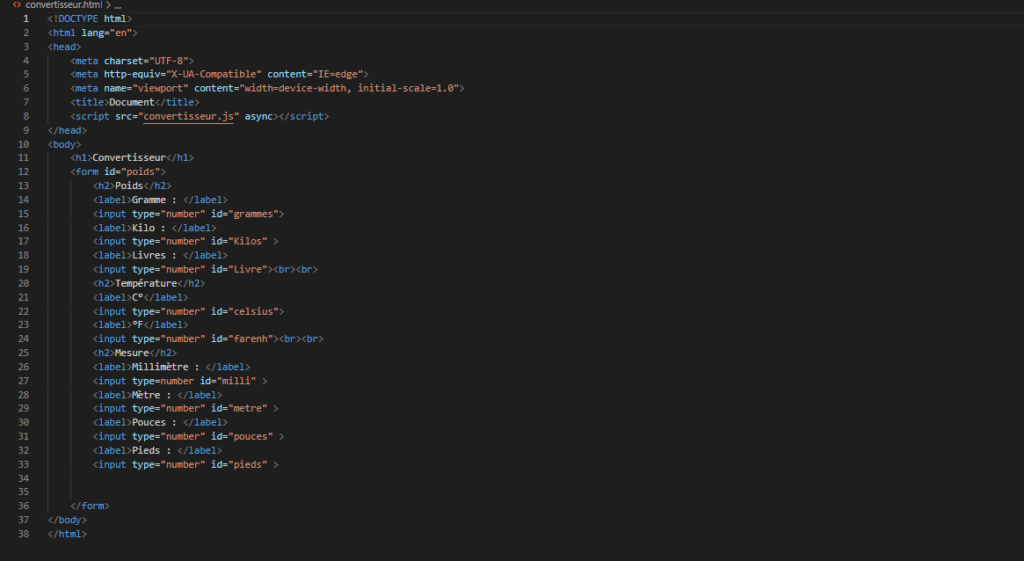Expand the '...' breadcrumb symbol selector

(118, 5)
